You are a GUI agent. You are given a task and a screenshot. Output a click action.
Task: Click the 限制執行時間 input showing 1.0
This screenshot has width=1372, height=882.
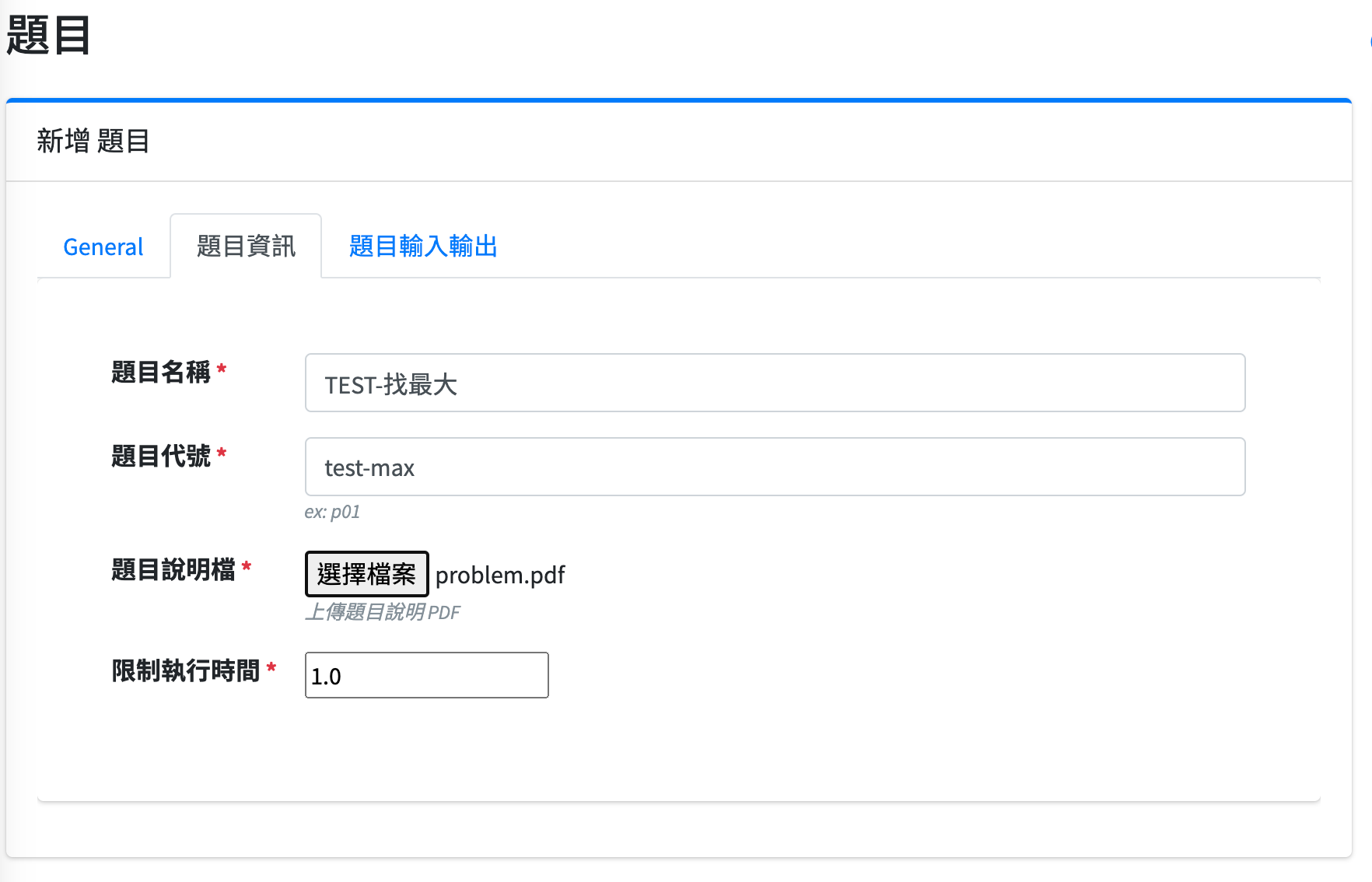click(x=426, y=675)
